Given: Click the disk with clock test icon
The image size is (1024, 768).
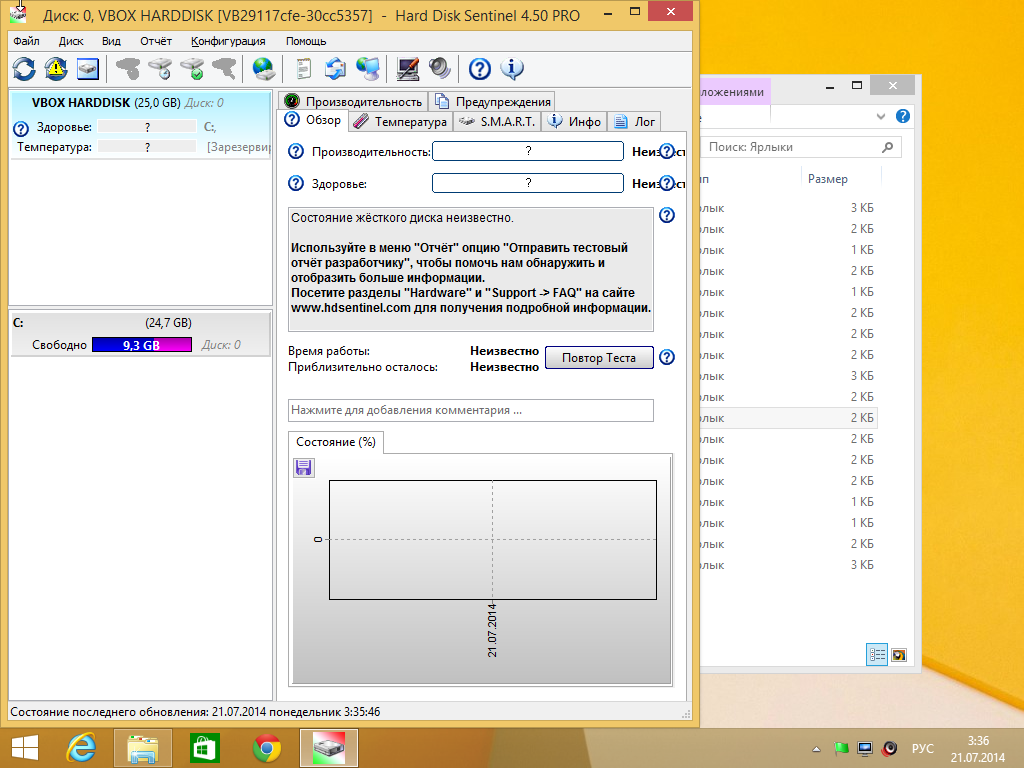Looking at the screenshot, I should [160, 69].
